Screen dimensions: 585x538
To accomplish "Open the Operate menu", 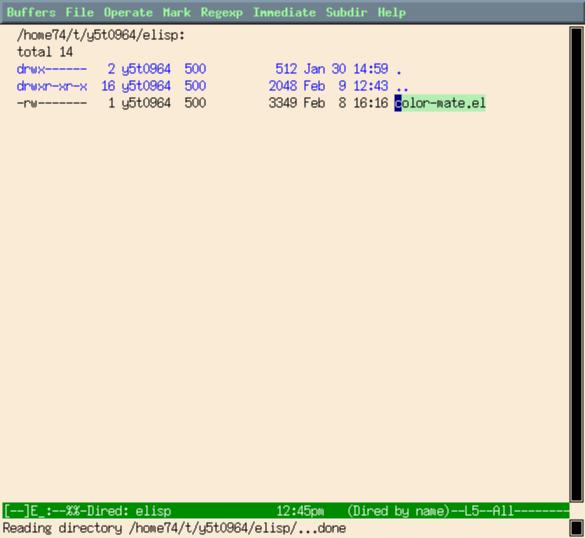I will [x=128, y=12].
